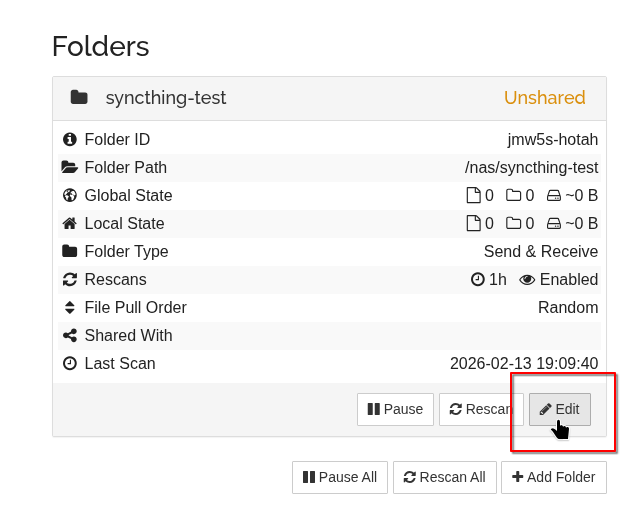
Task: Click the Shared With share icon
Action: coord(70,336)
